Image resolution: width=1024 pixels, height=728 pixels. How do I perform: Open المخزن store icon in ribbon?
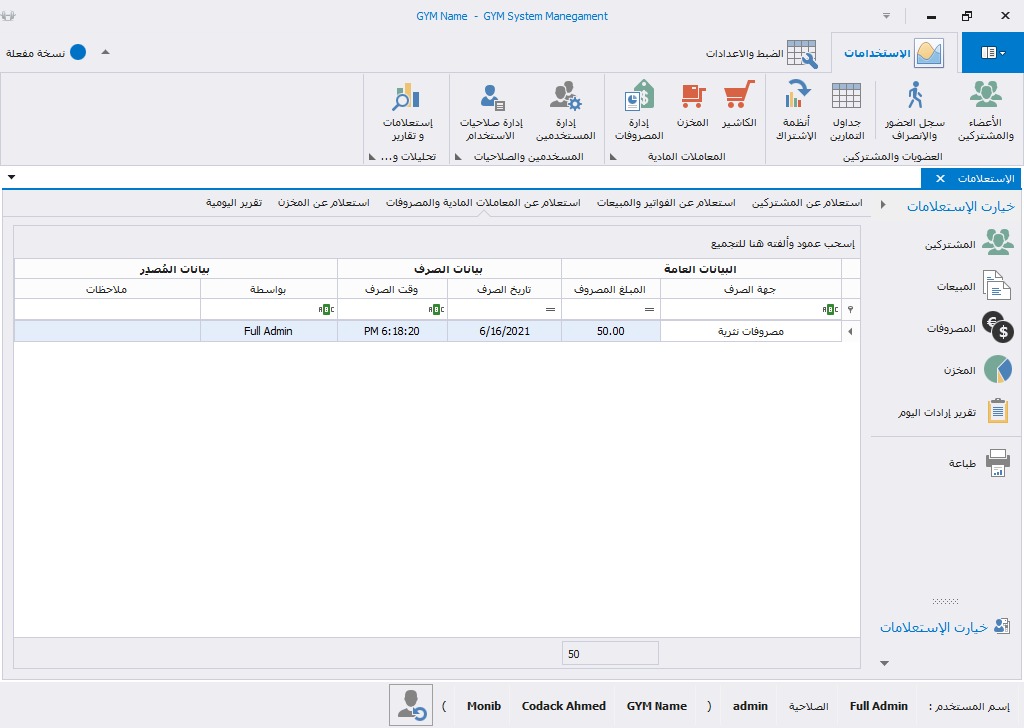693,103
